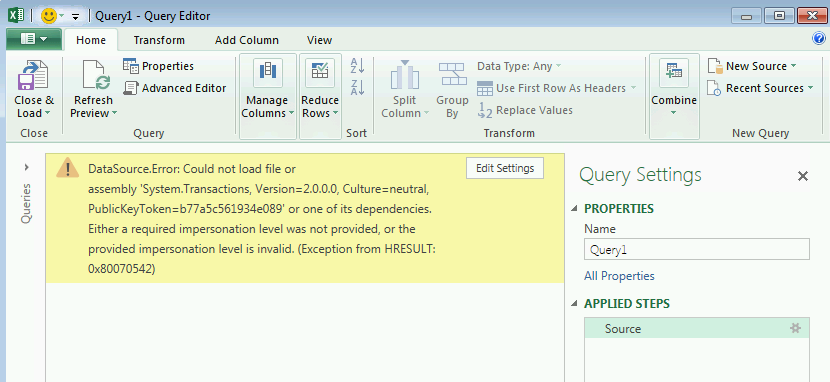Open query Properties

(x=159, y=66)
